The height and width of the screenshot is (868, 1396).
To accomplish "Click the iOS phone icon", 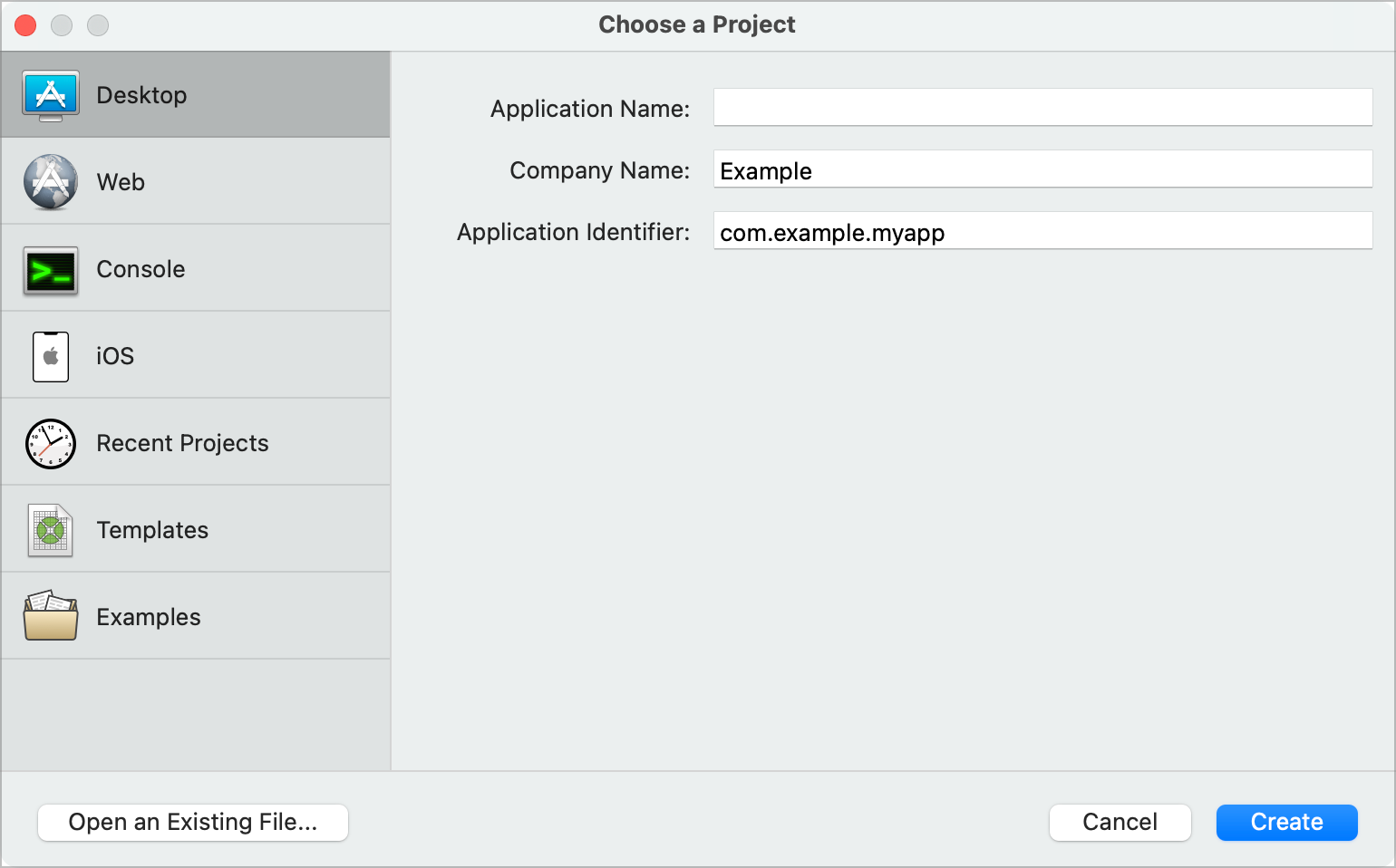I will coord(51,356).
